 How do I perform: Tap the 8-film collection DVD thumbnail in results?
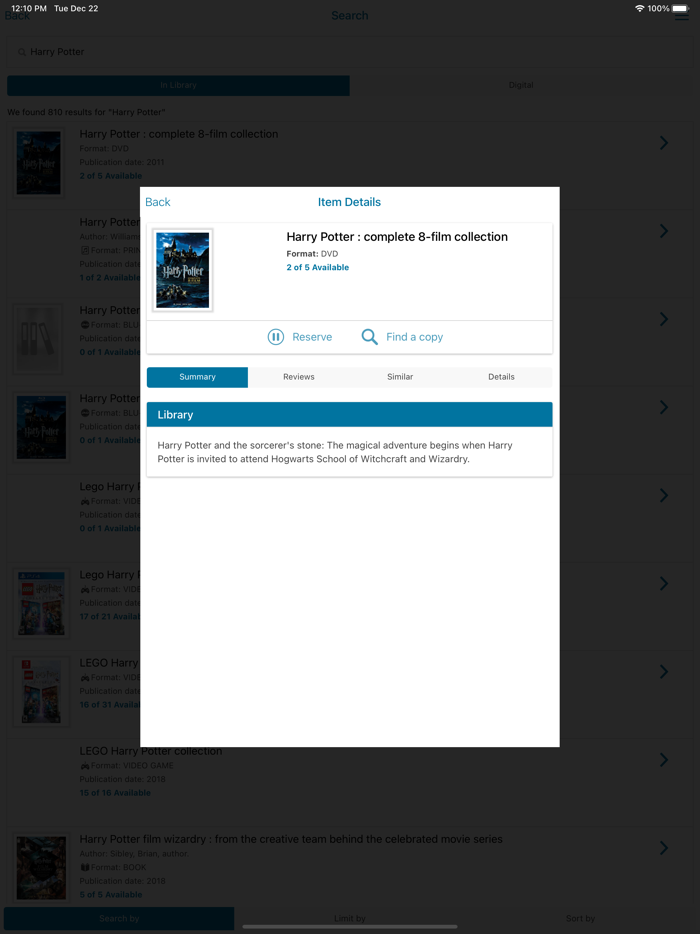(x=39, y=163)
